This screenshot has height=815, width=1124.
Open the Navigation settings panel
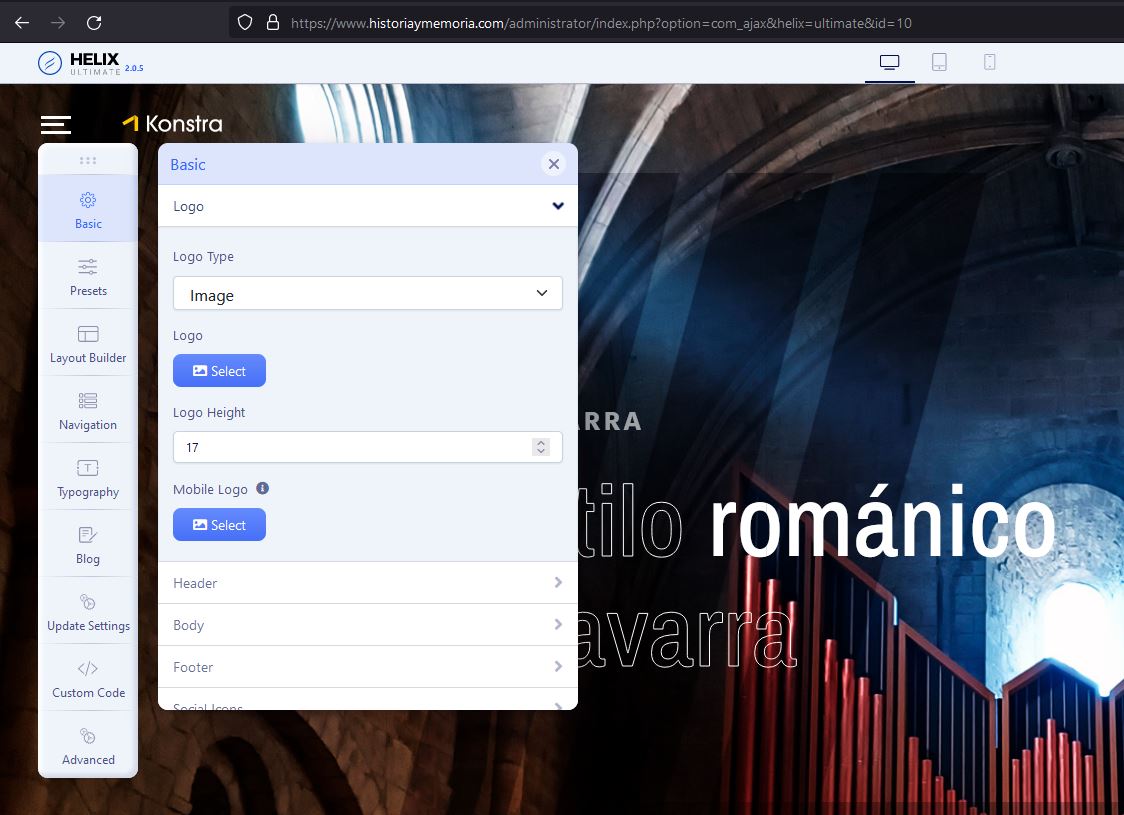88,409
